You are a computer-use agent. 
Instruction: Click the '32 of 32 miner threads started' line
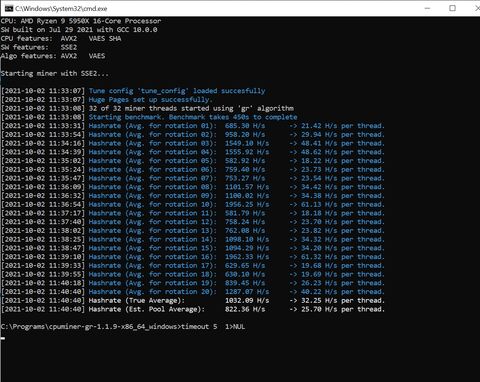pyautogui.click(x=191, y=108)
